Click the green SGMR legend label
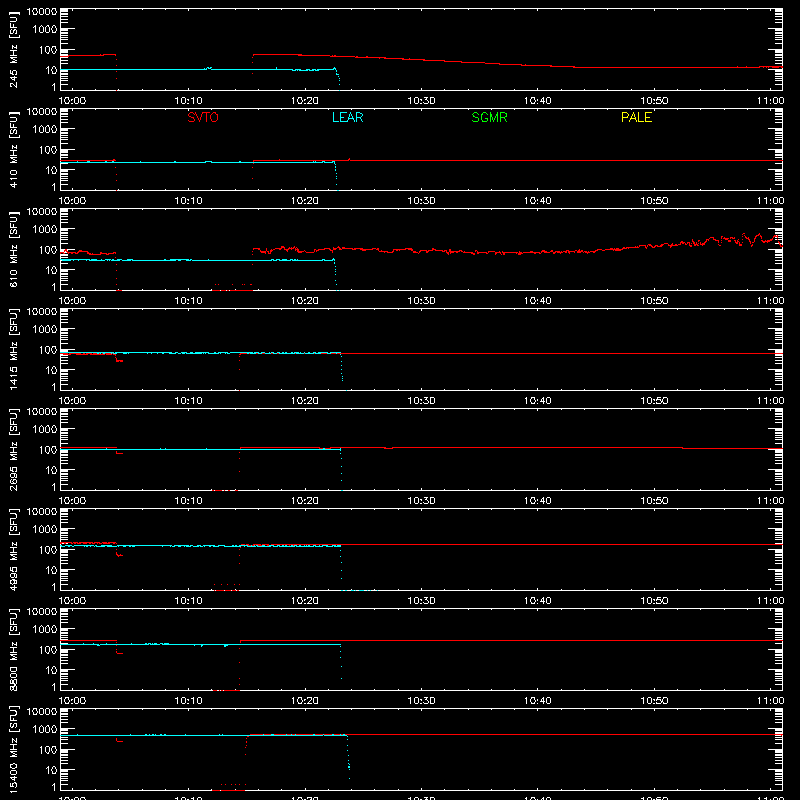This screenshot has width=800, height=800. 489,117
